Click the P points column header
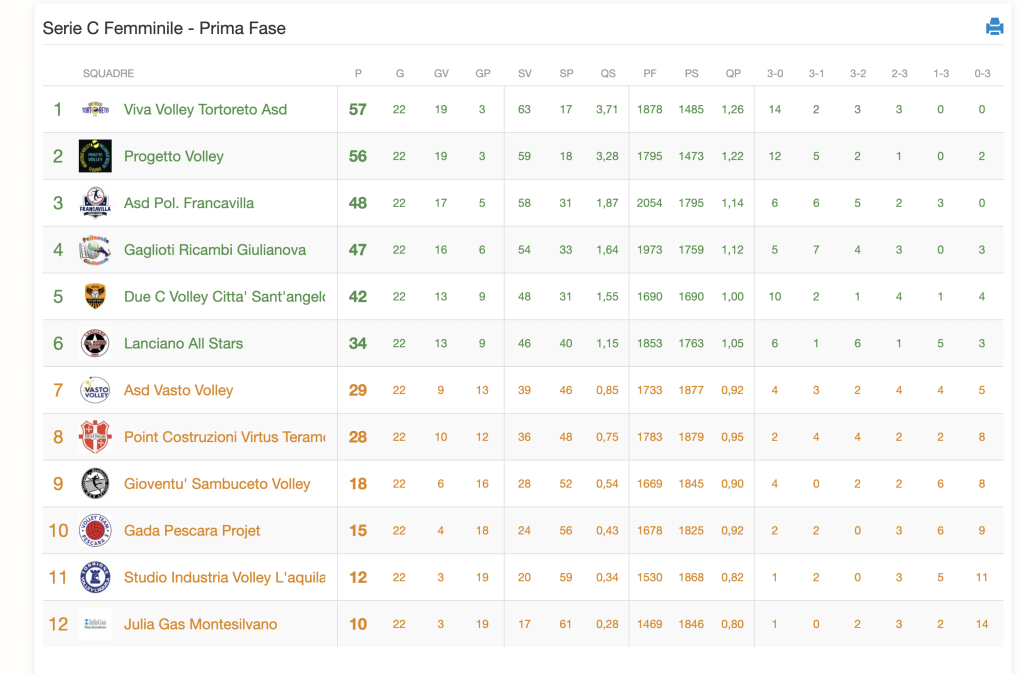 (x=358, y=73)
